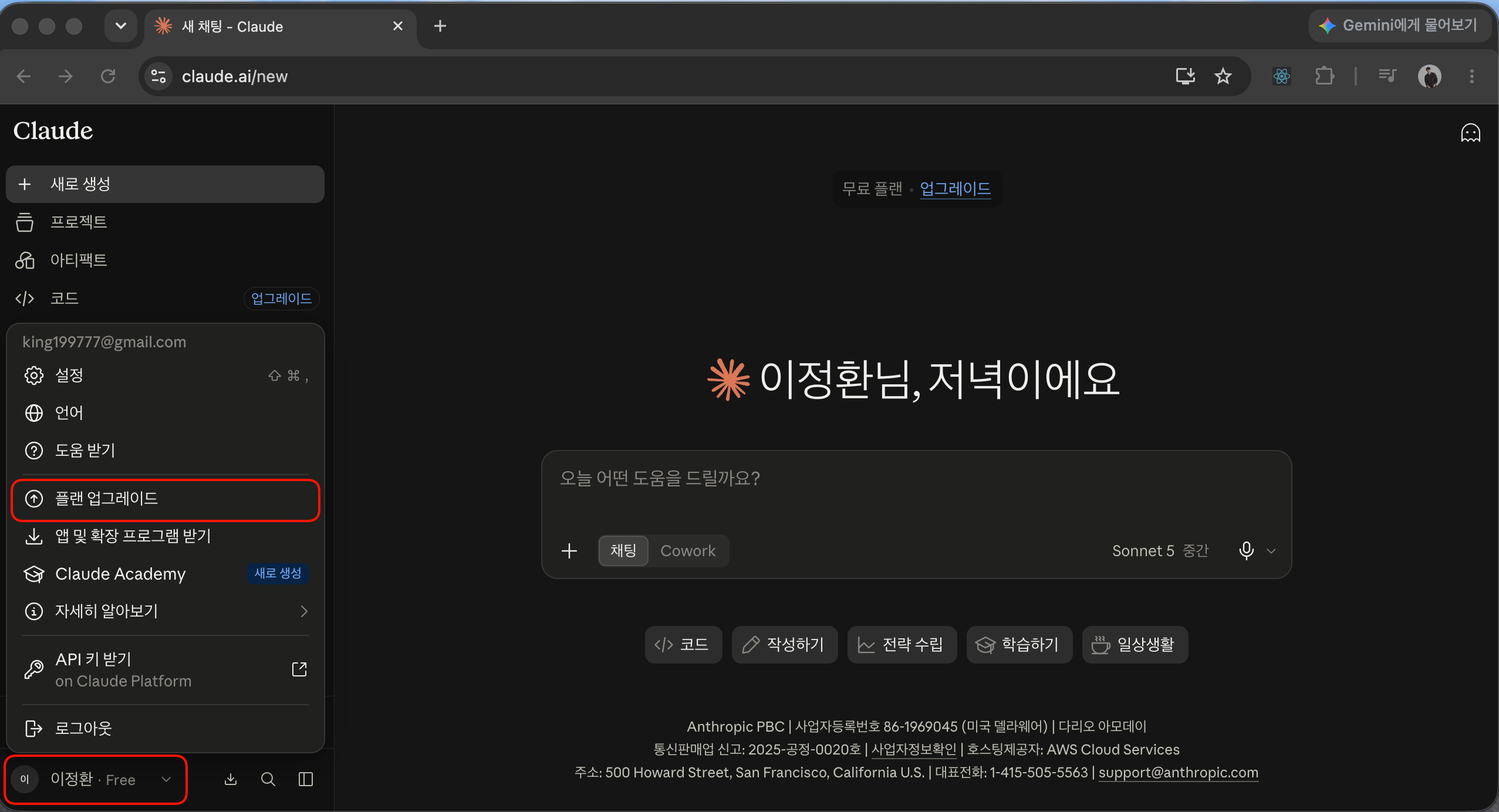Switch to Cowork mode toggle
Viewport: 1499px width, 812px height.
coord(688,551)
